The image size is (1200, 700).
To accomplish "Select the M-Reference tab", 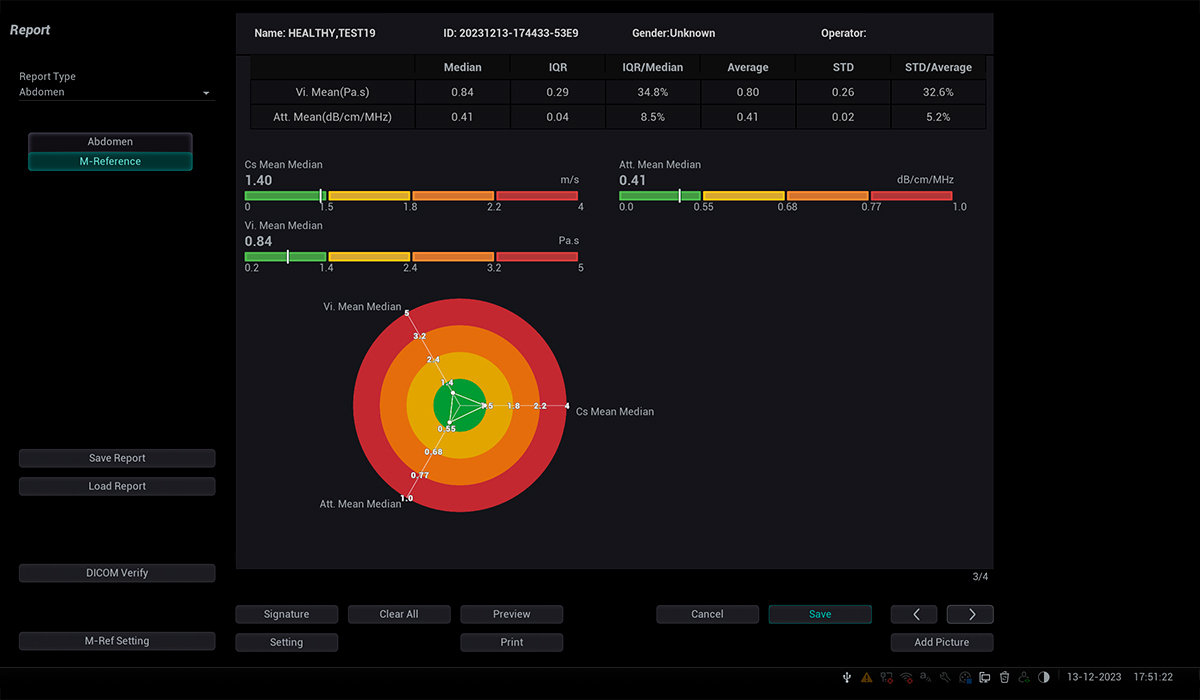I will pos(110,161).
